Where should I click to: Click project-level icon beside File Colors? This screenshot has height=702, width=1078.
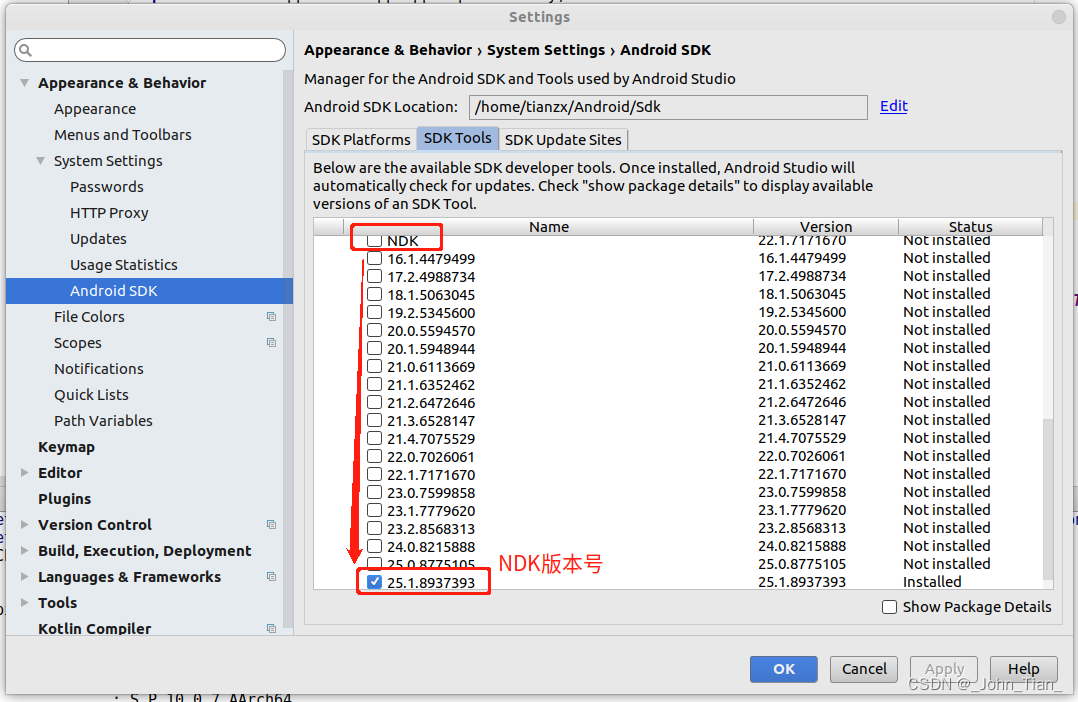point(272,317)
